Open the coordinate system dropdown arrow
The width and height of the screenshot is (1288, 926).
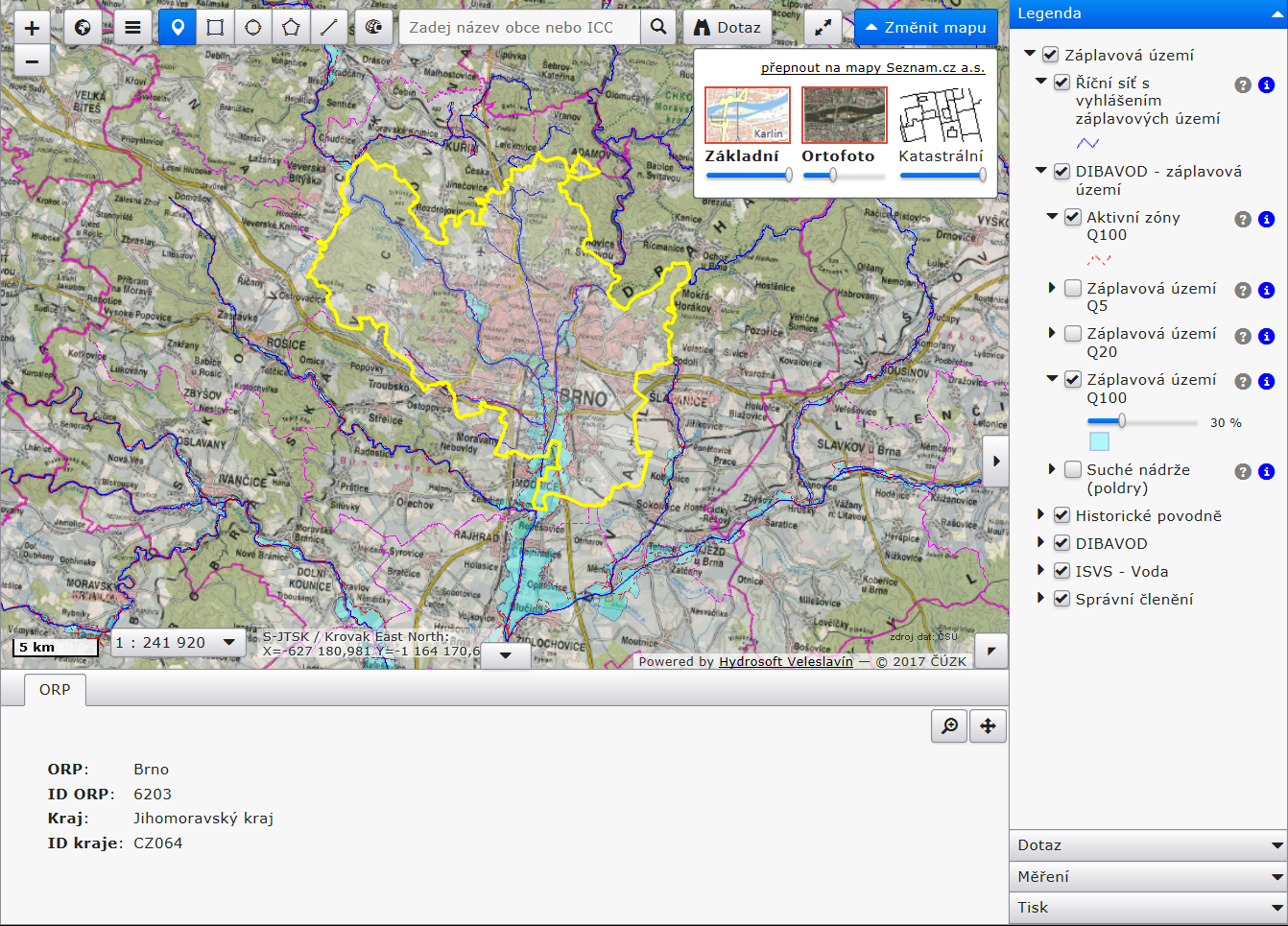506,656
